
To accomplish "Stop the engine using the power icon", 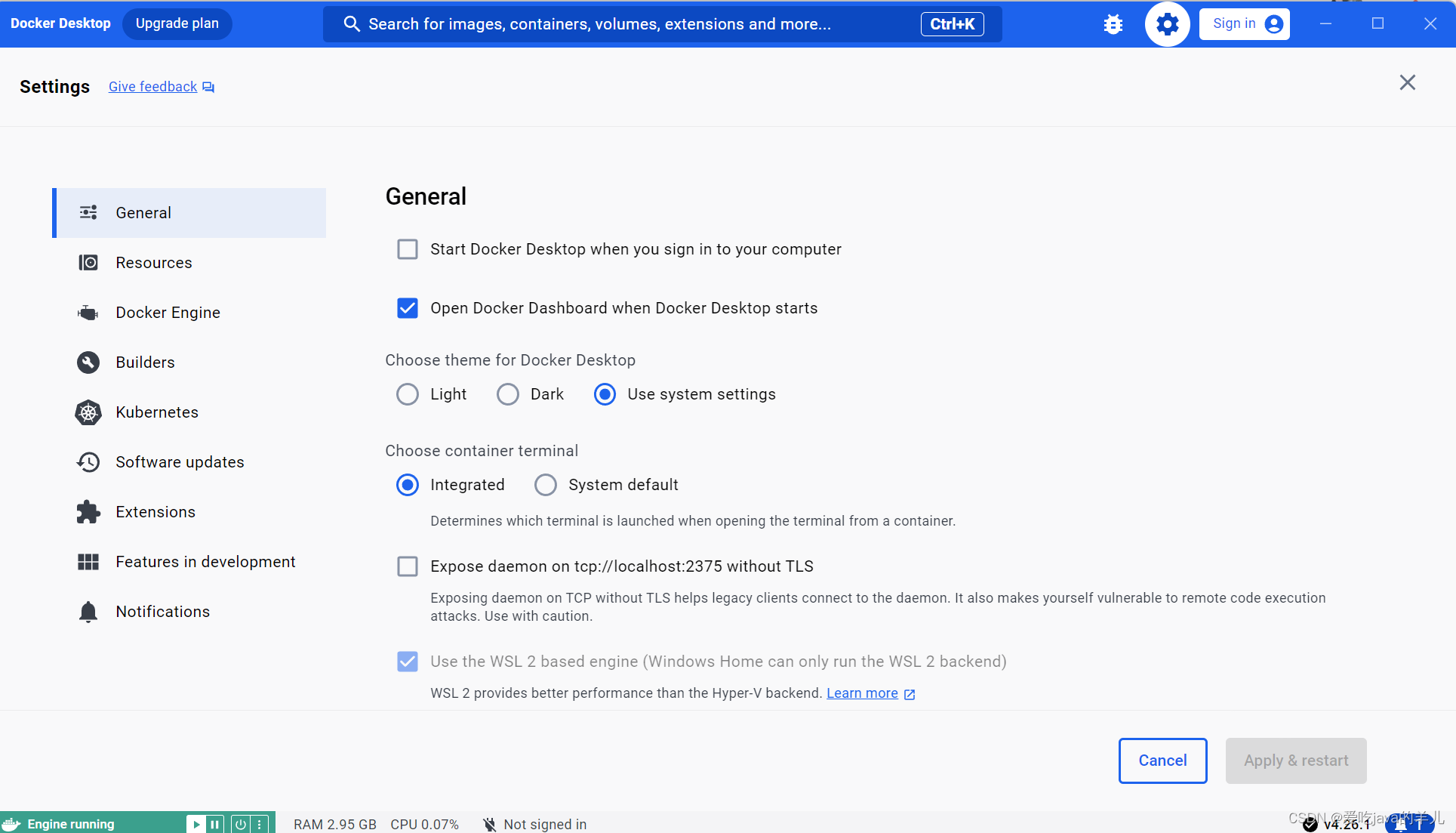I will coord(240,823).
